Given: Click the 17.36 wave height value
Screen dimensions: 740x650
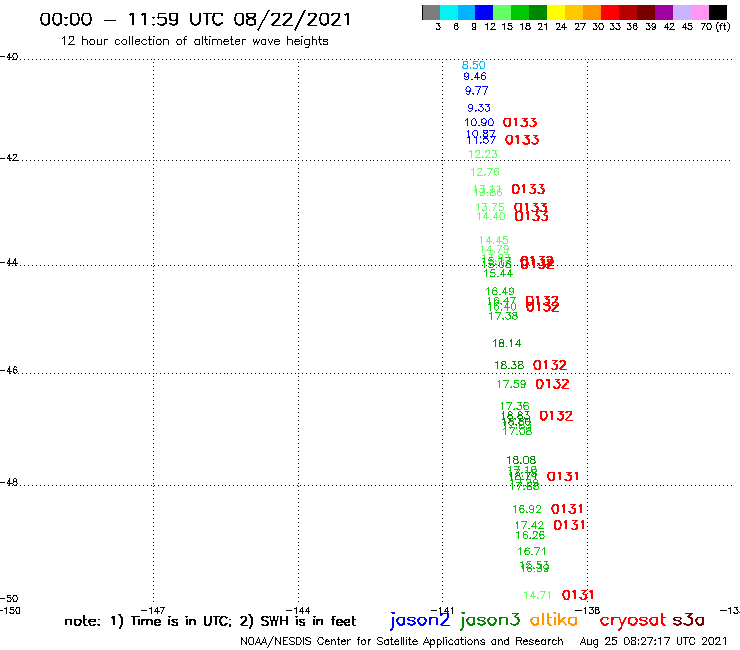Looking at the screenshot, I should point(515,406).
